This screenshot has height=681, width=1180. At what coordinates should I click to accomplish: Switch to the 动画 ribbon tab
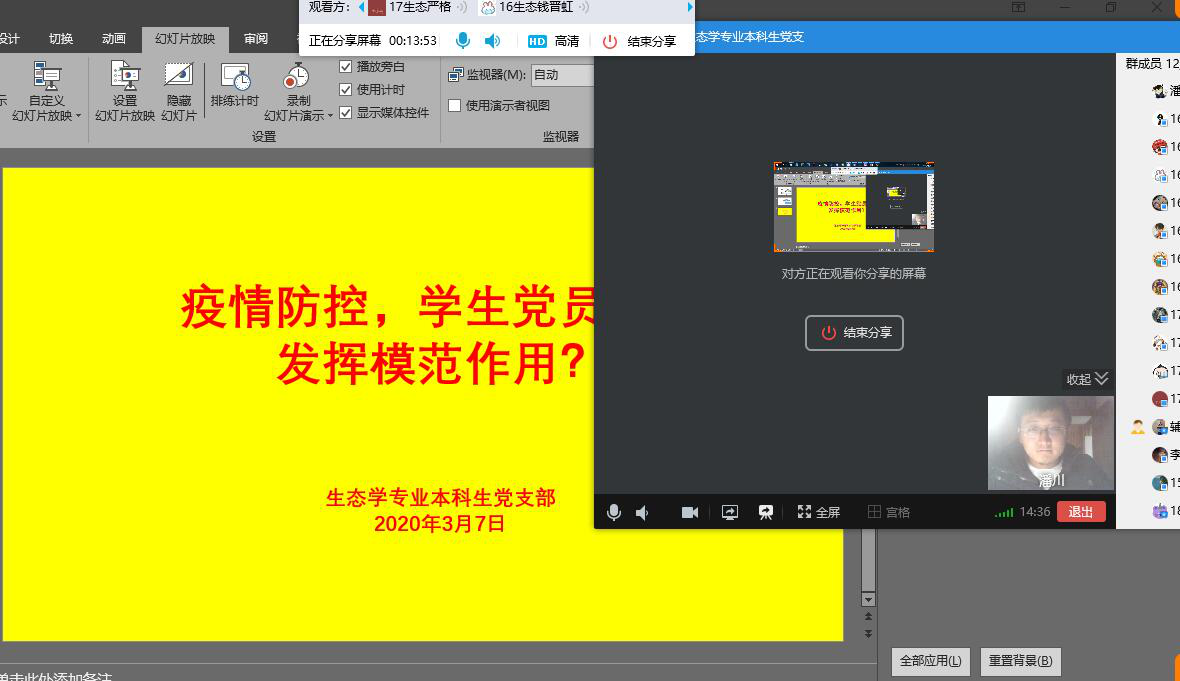tap(114, 39)
